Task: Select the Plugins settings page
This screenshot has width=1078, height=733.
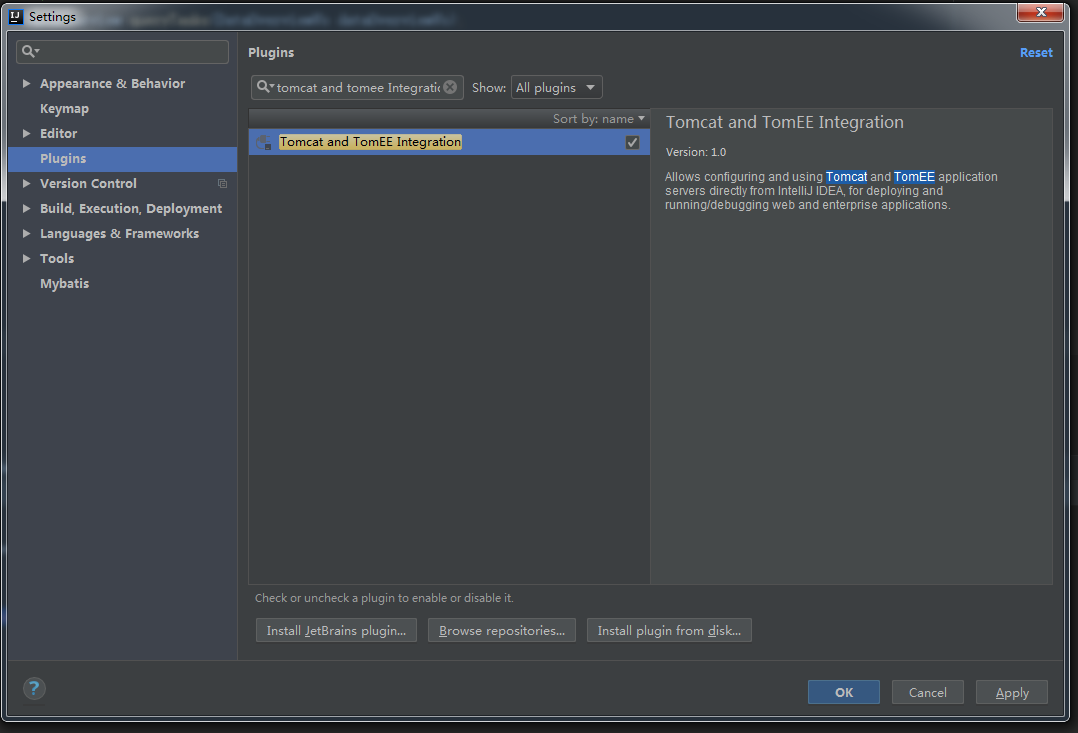Action: point(122,159)
